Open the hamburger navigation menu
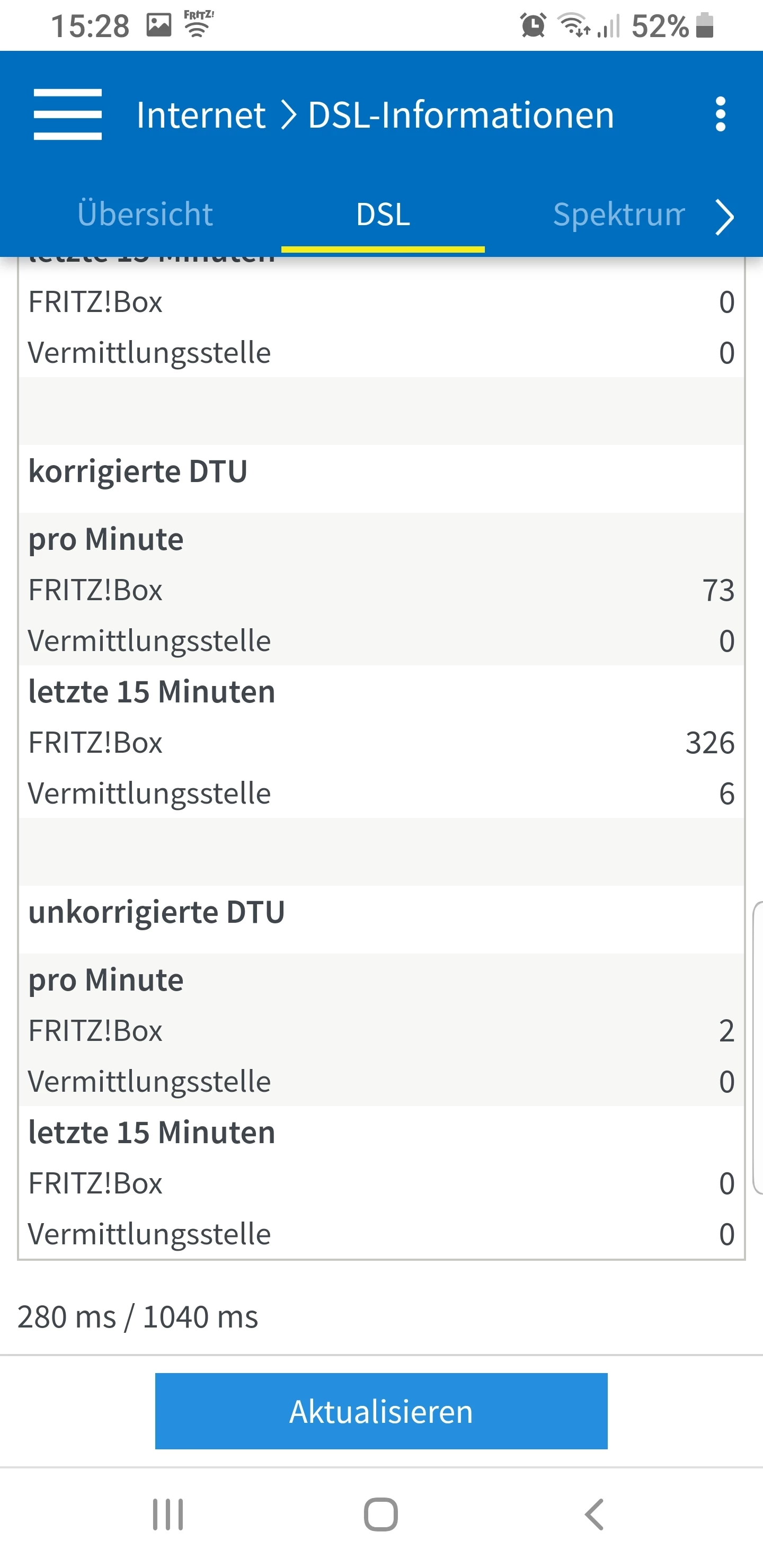 tap(68, 114)
